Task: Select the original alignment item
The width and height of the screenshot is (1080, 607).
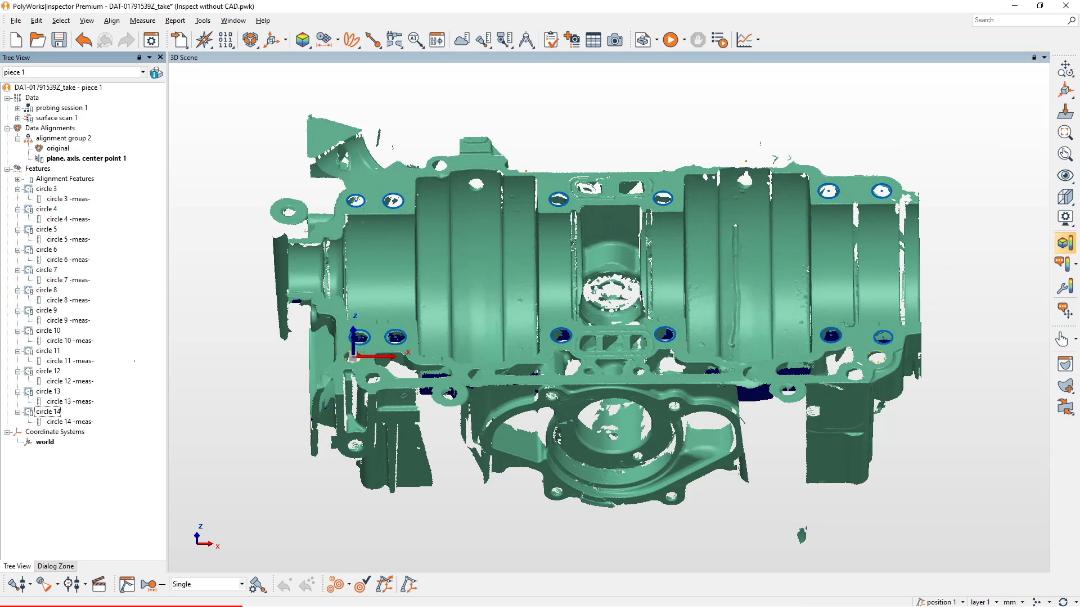Action: (x=58, y=148)
